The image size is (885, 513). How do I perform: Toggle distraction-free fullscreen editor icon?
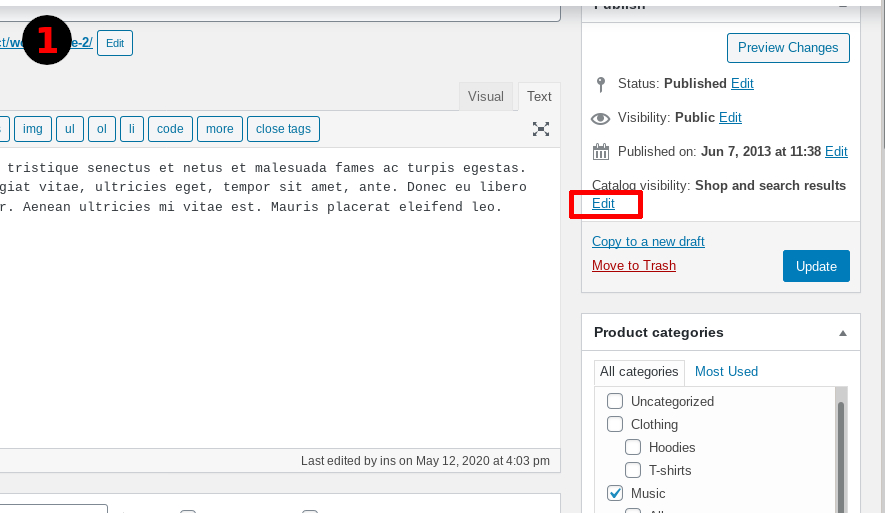(x=541, y=129)
